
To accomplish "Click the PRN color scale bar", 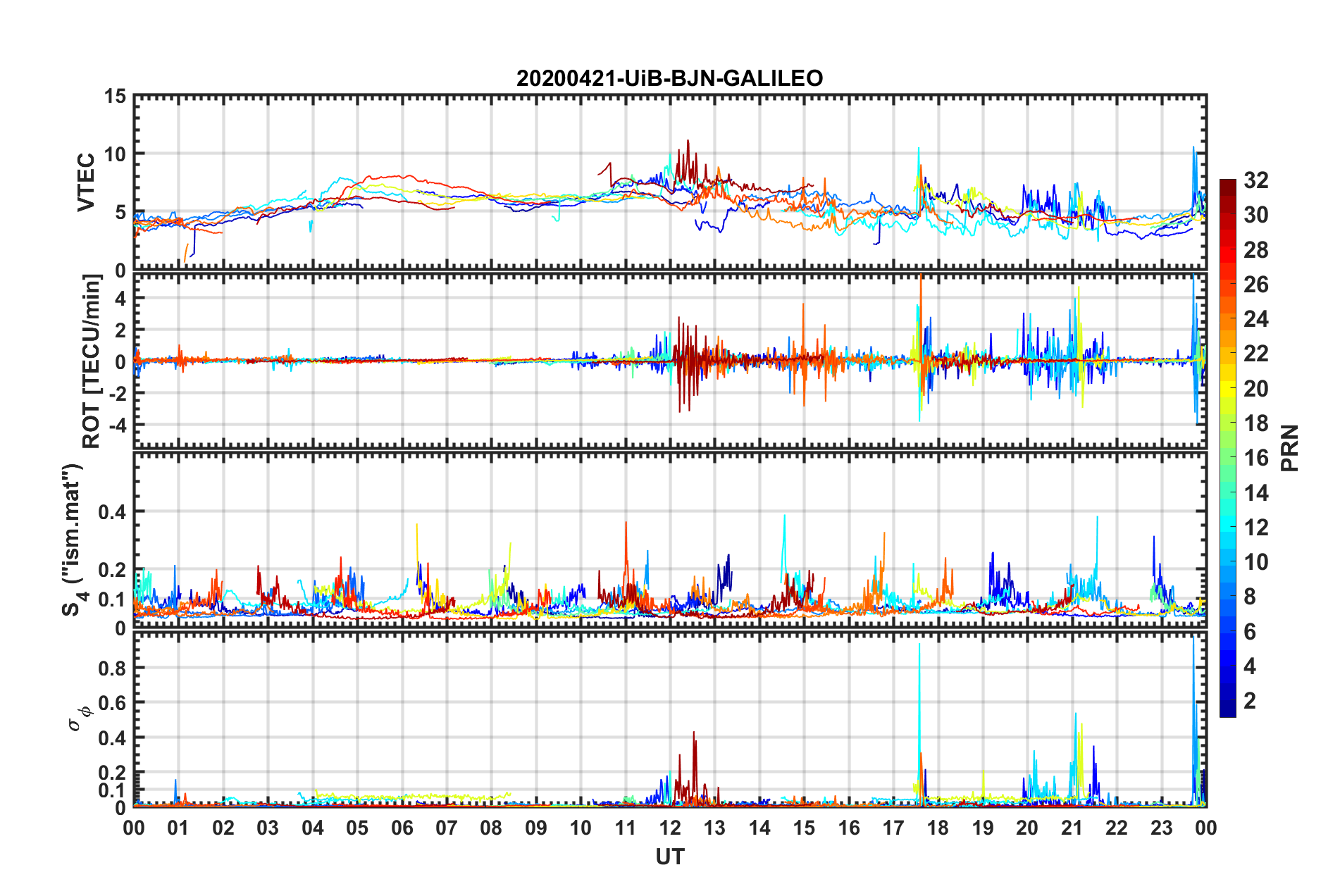I will click(1227, 448).
